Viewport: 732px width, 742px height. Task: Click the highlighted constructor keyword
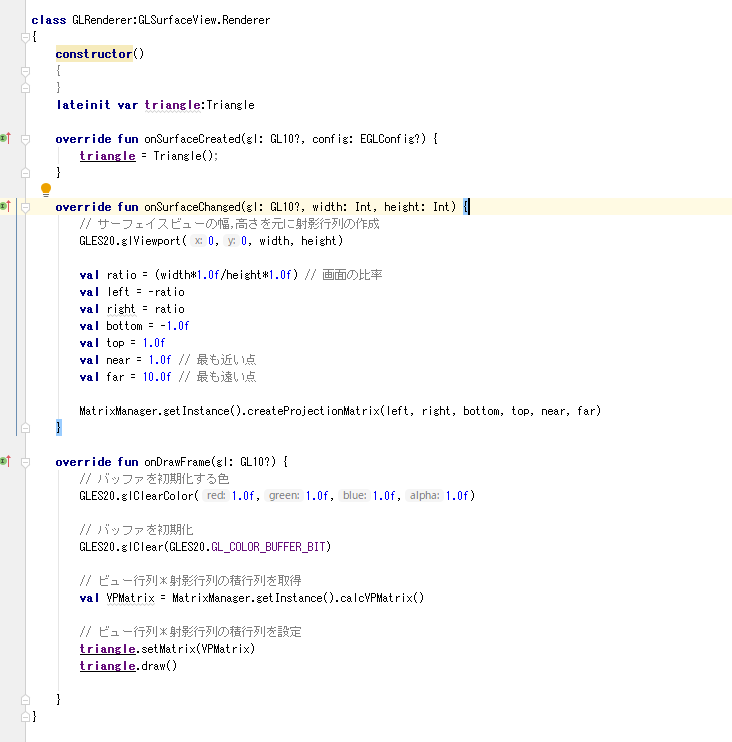(x=94, y=53)
